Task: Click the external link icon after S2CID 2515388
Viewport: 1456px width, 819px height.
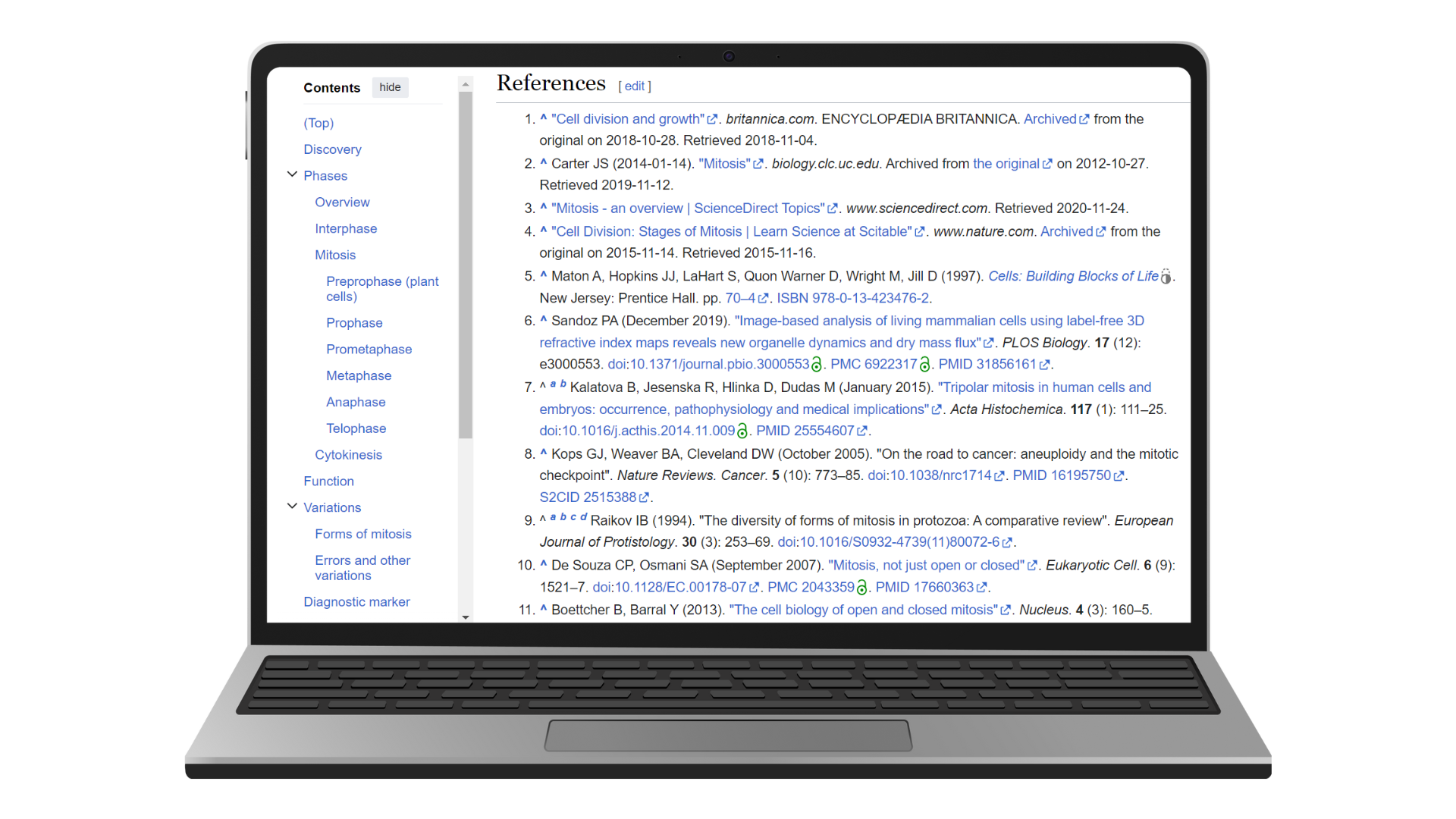Action: coord(644,497)
